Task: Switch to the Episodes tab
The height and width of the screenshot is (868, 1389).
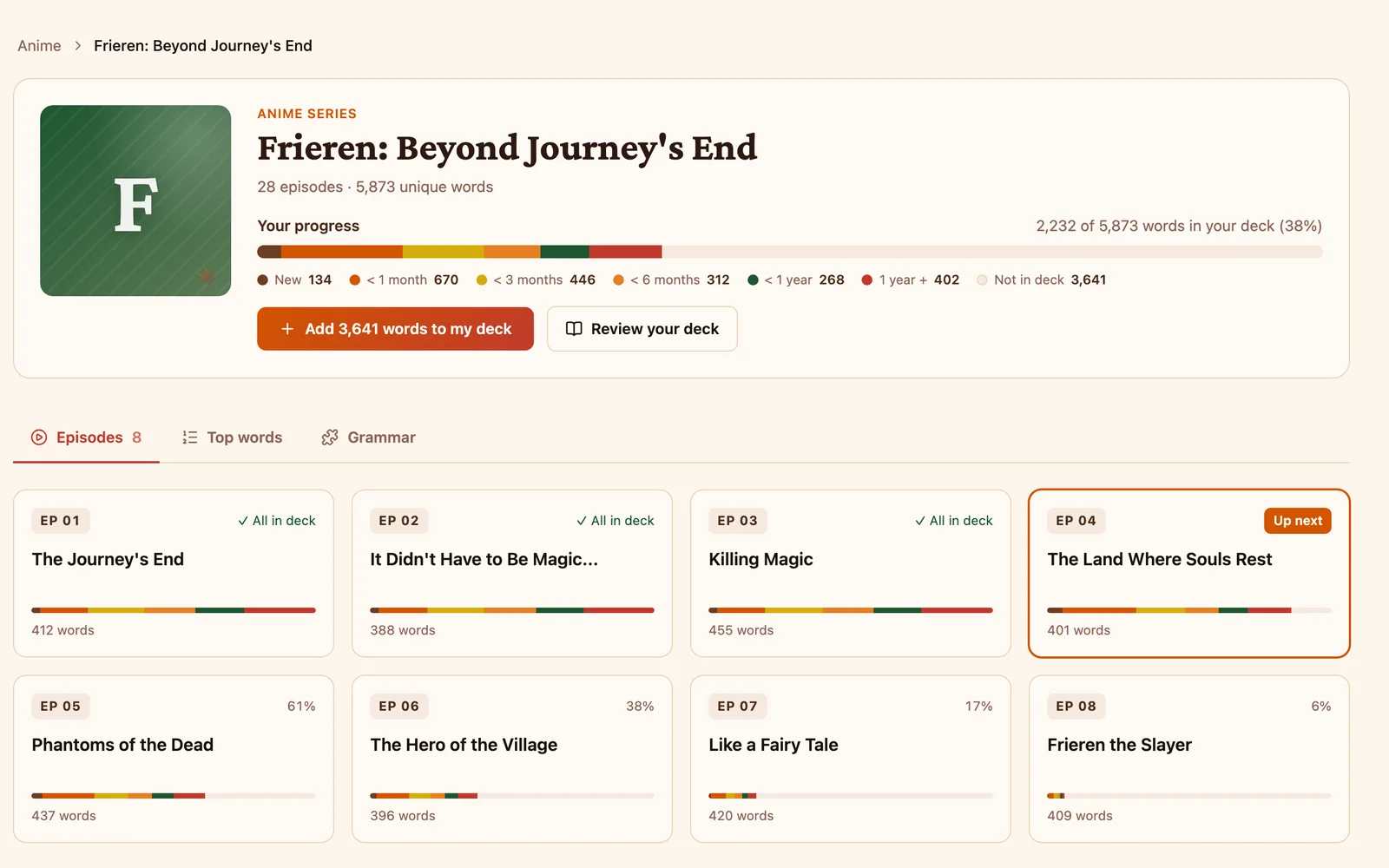Action: click(86, 437)
